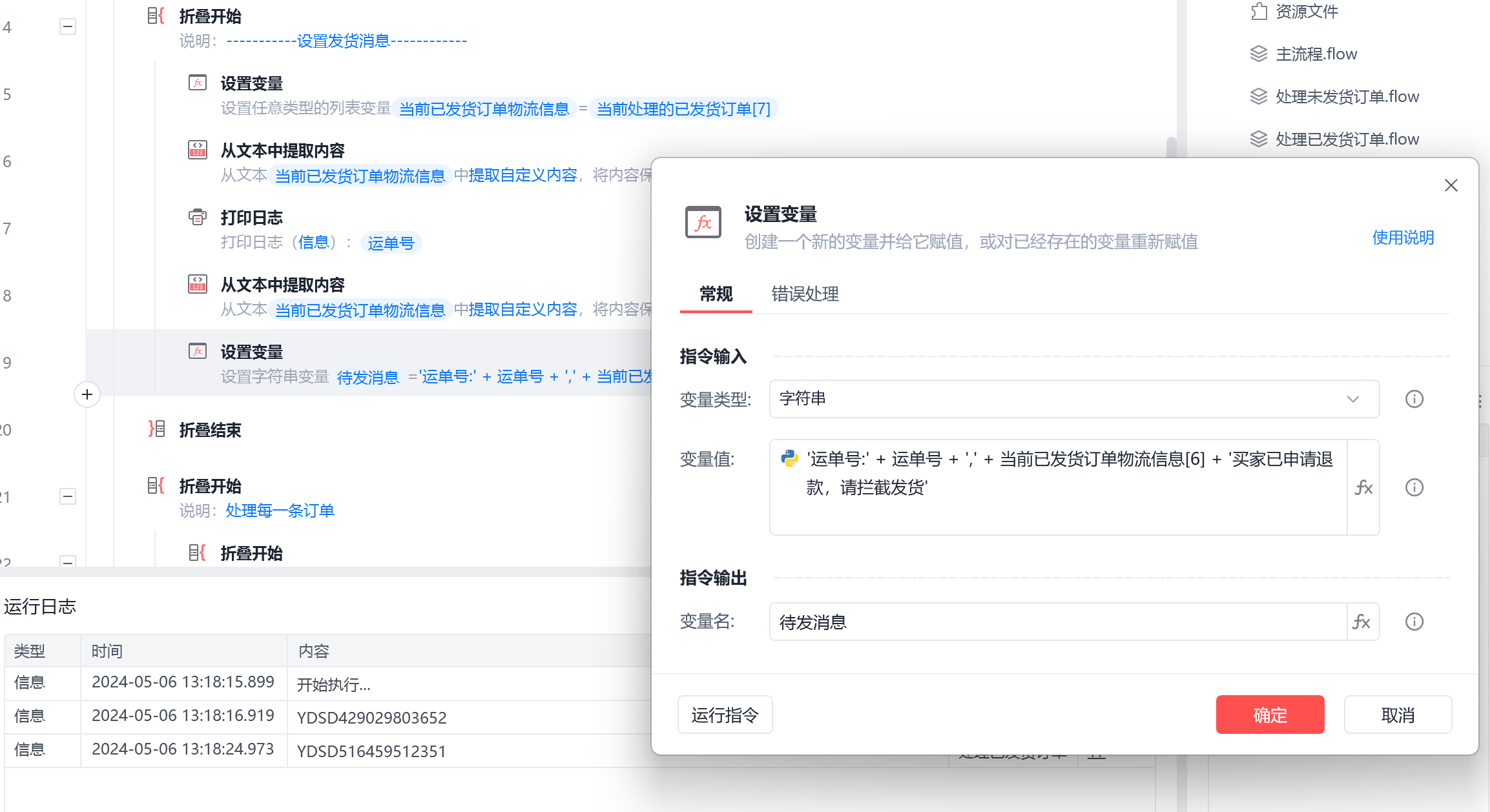This screenshot has height=812, width=1490.
Task: Select the 常规 tab
Action: [x=716, y=294]
